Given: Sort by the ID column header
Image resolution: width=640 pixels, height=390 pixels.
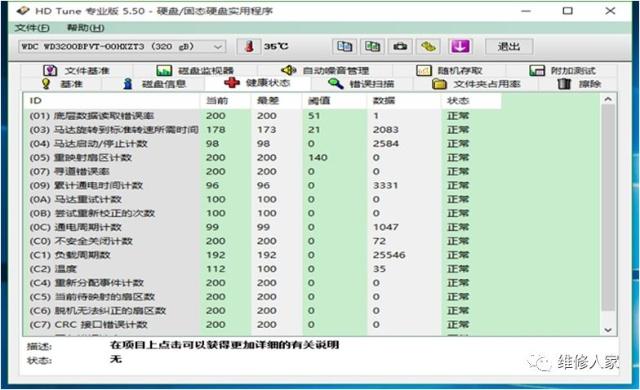Looking at the screenshot, I should [x=112, y=101].
